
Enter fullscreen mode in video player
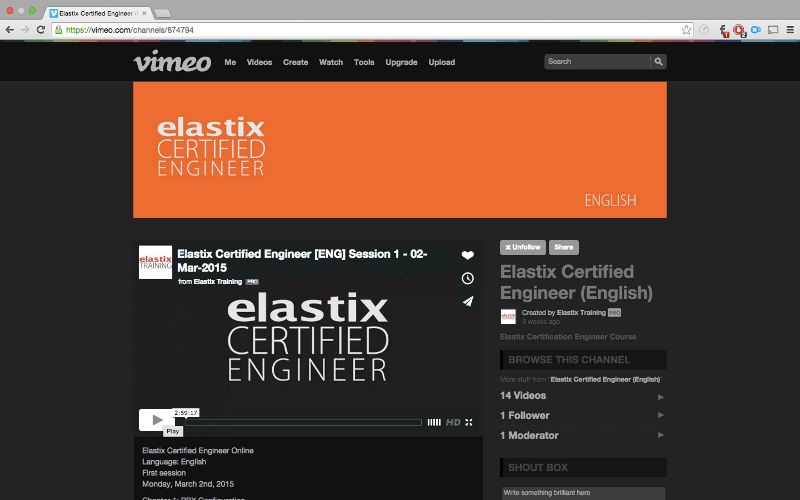click(468, 422)
